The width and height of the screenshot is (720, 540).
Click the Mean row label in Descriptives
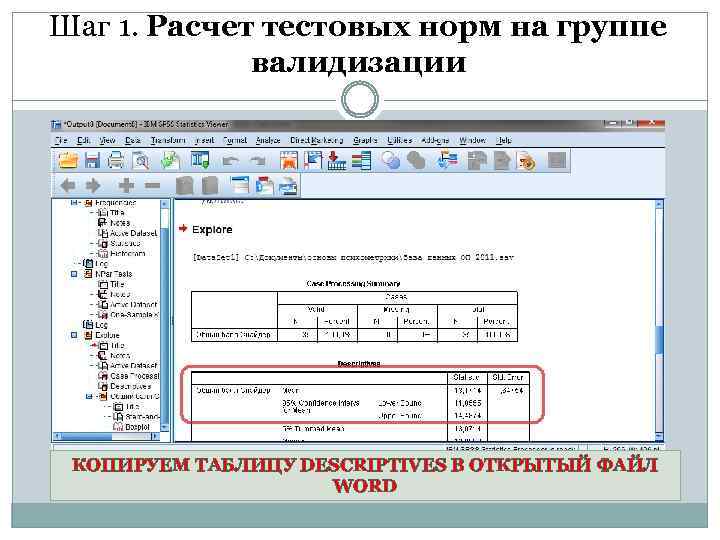(291, 390)
